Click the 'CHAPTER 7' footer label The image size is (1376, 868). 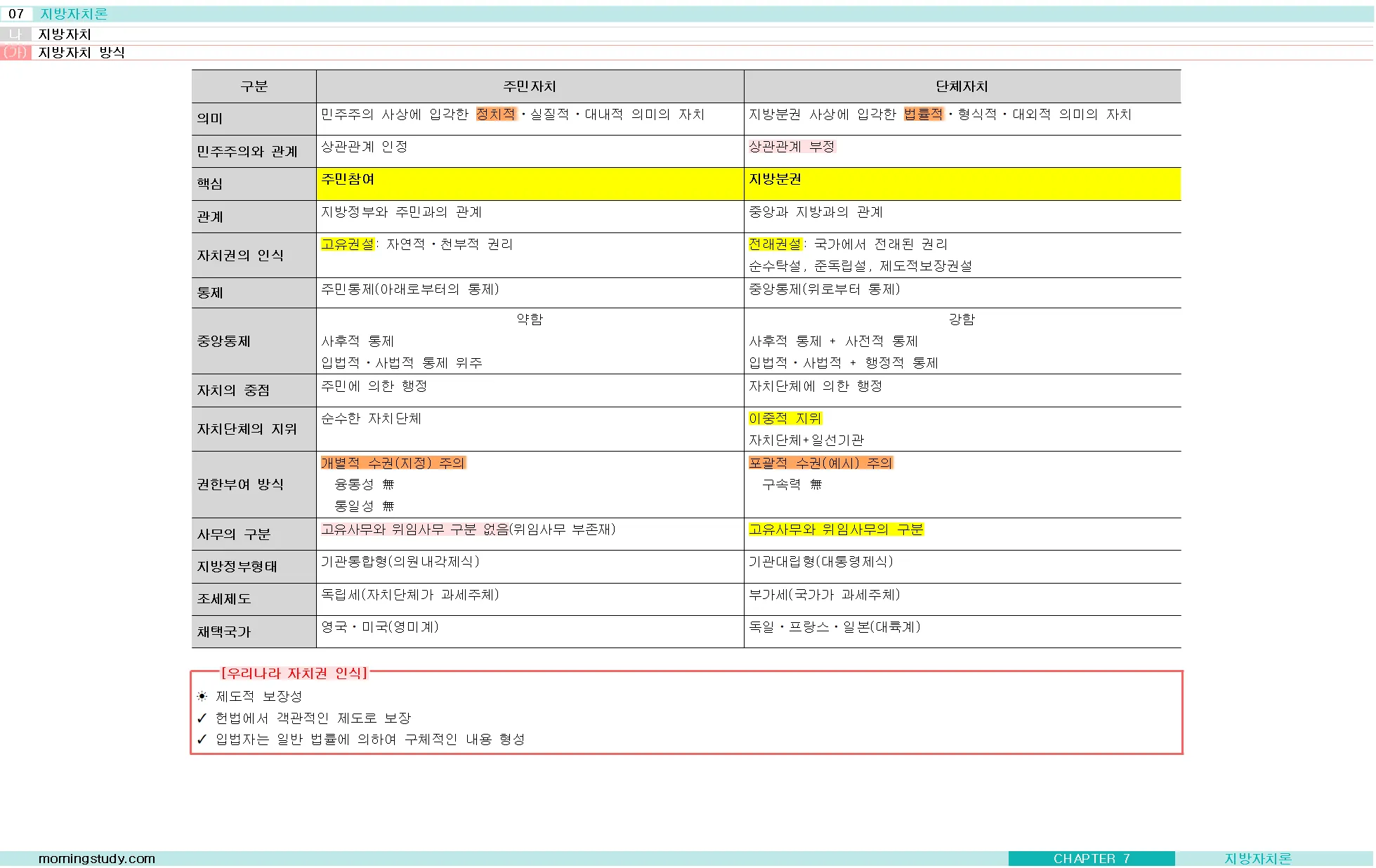pyautogui.click(x=1092, y=859)
